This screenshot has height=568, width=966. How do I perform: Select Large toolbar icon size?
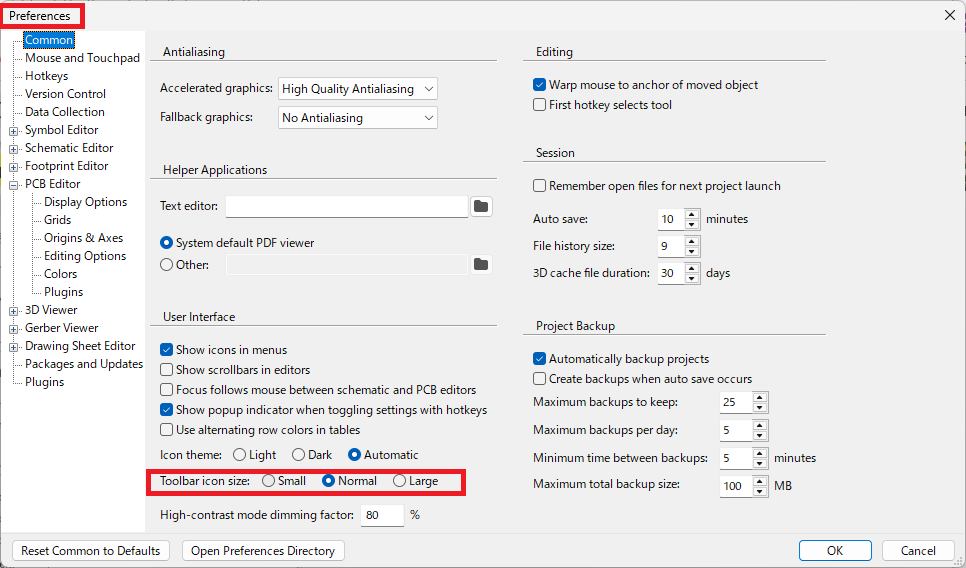(400, 481)
